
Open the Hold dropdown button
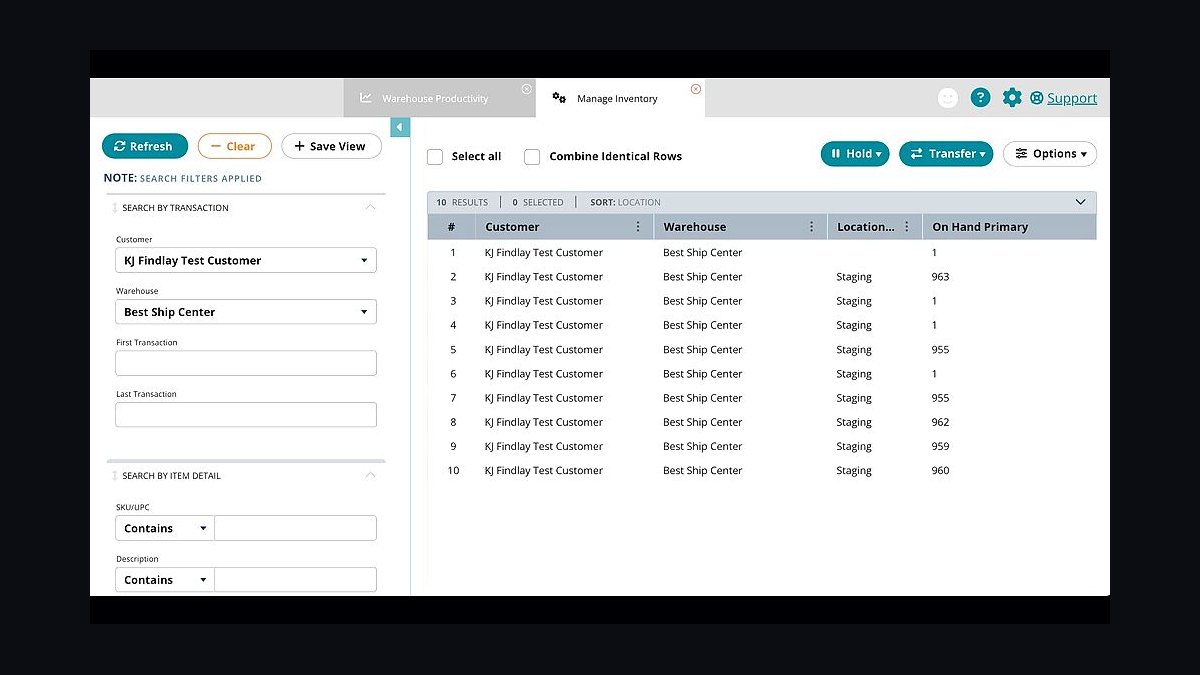[x=855, y=154]
